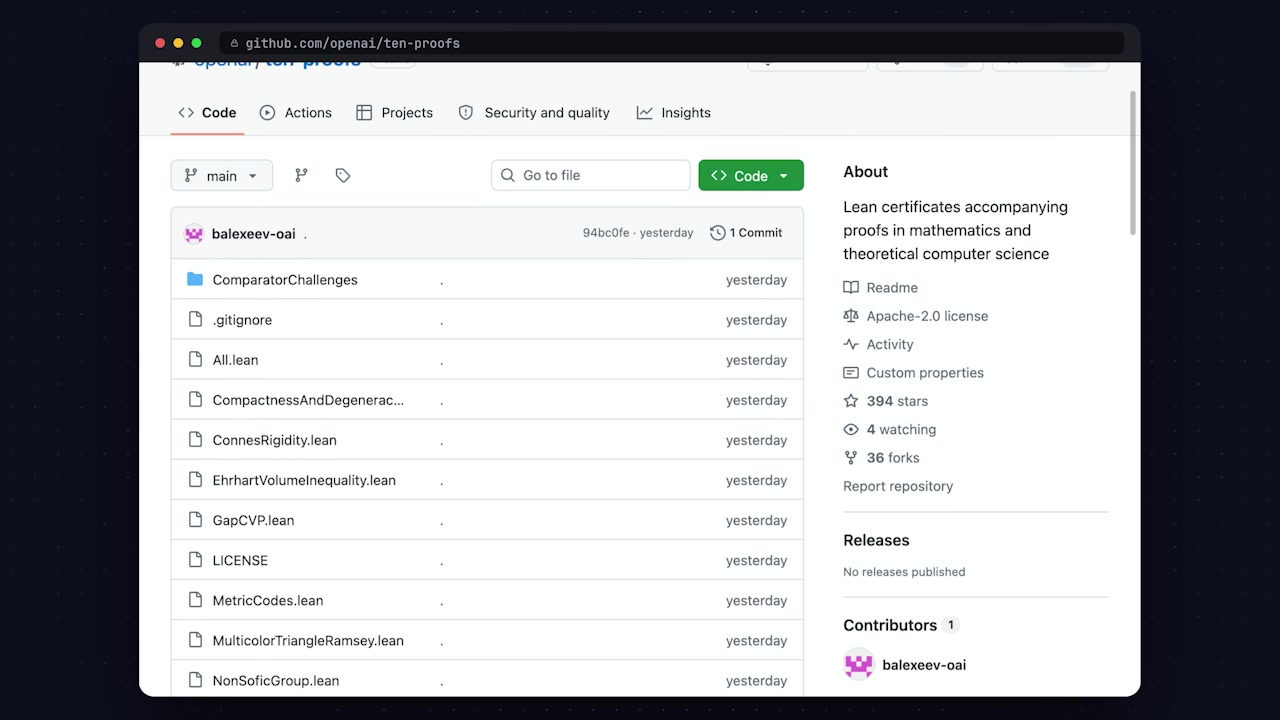Click file icon beside All.lean
The width and height of the screenshot is (1280, 720).
[x=195, y=359]
